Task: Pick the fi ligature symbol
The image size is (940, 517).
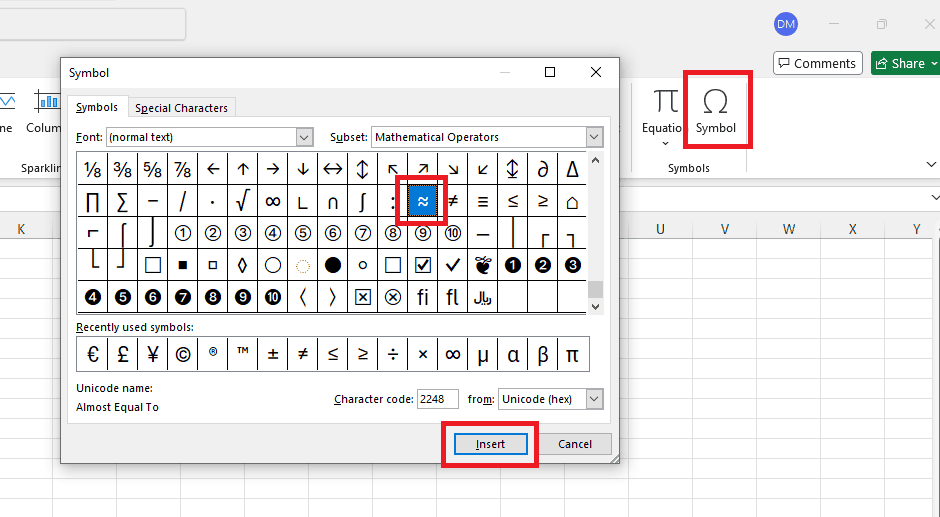Action: pos(423,297)
